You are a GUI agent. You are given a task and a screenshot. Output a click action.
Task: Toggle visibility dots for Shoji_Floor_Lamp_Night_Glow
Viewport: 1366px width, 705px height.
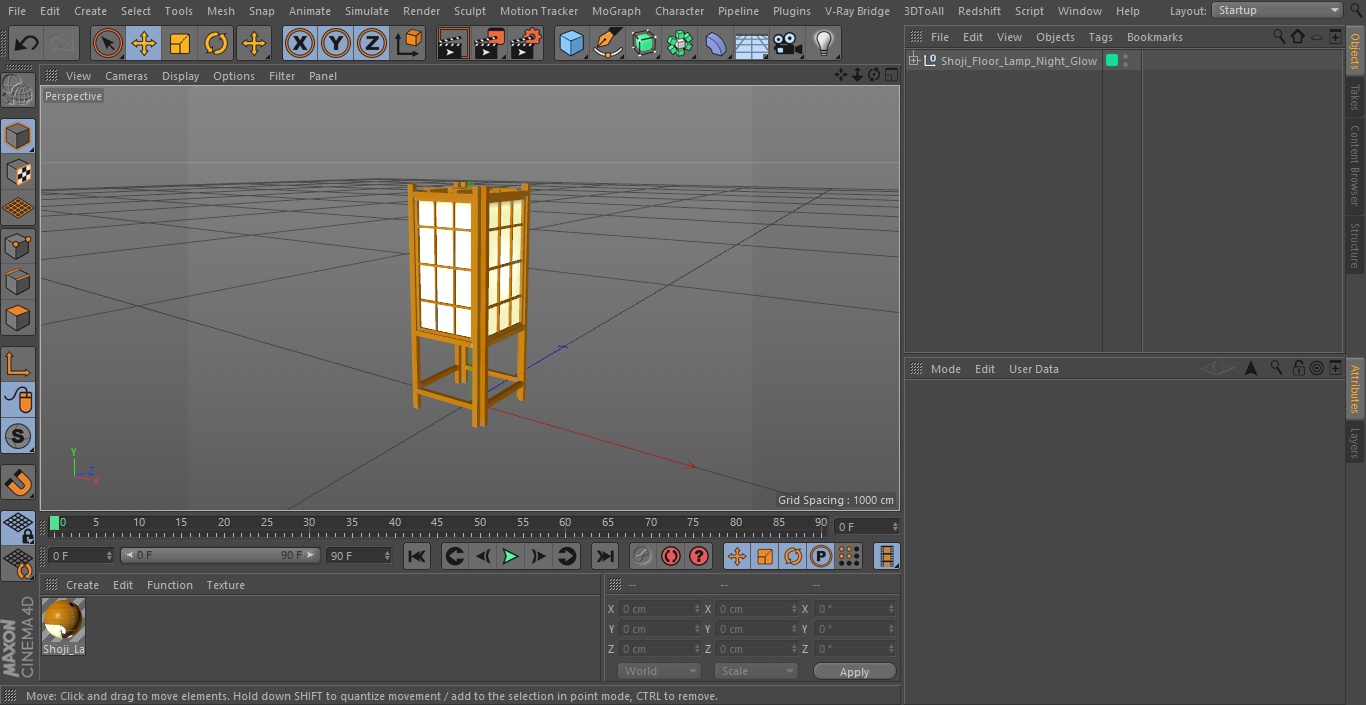click(x=1126, y=61)
